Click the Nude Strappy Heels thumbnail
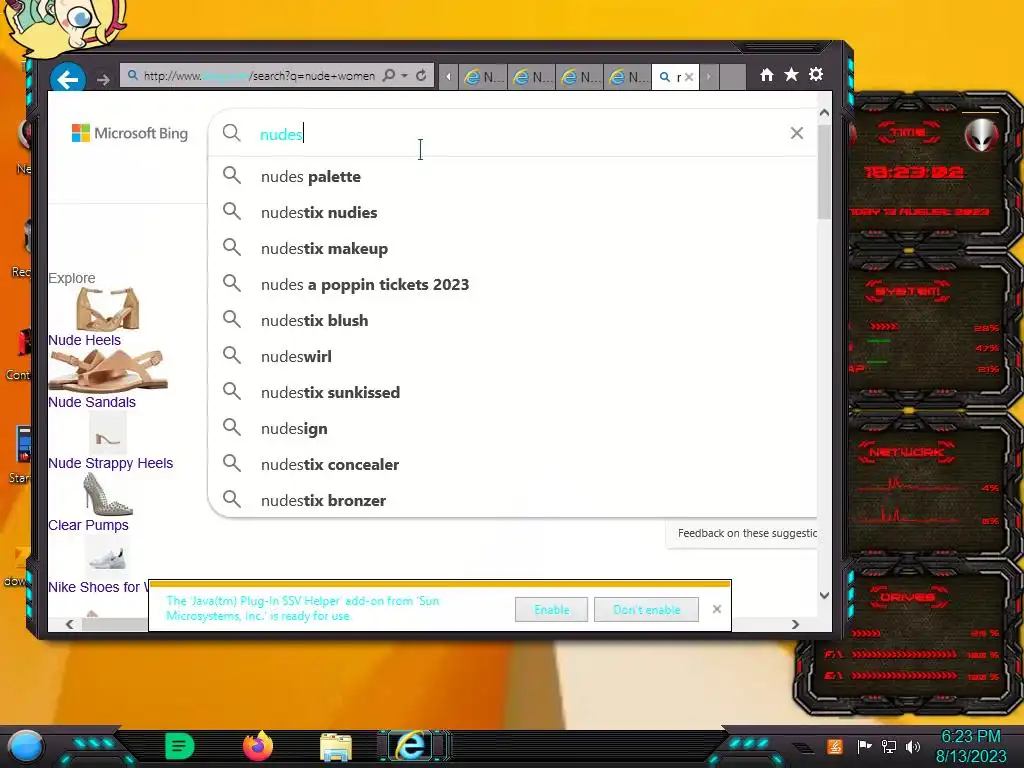Image resolution: width=1024 pixels, height=768 pixels. (107, 433)
